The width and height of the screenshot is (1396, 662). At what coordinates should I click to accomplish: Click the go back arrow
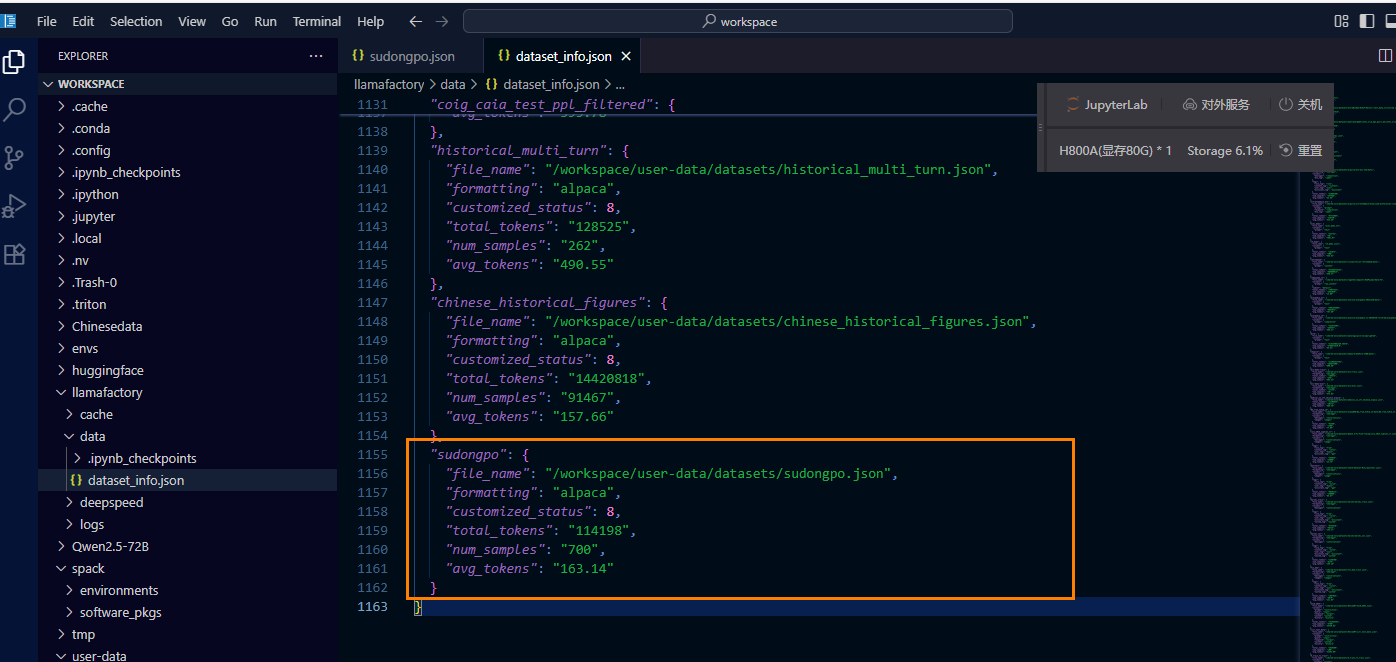pyautogui.click(x=416, y=21)
